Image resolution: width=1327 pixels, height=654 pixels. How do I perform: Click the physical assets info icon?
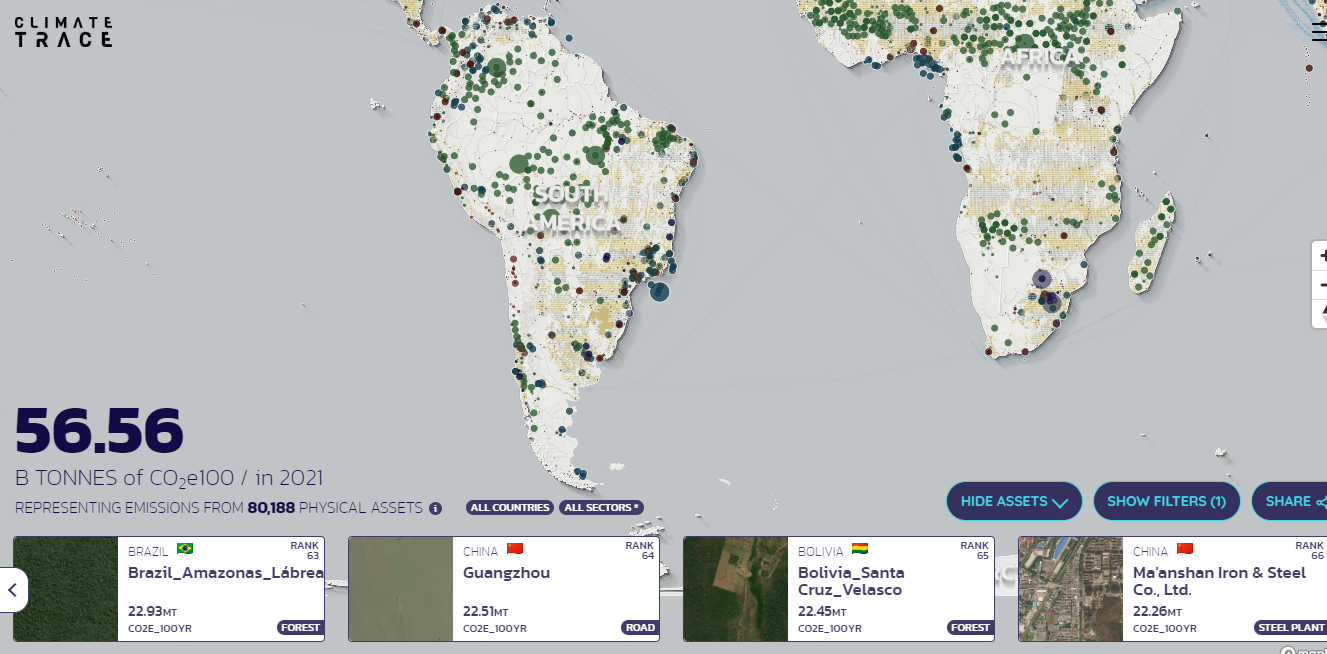pos(435,508)
